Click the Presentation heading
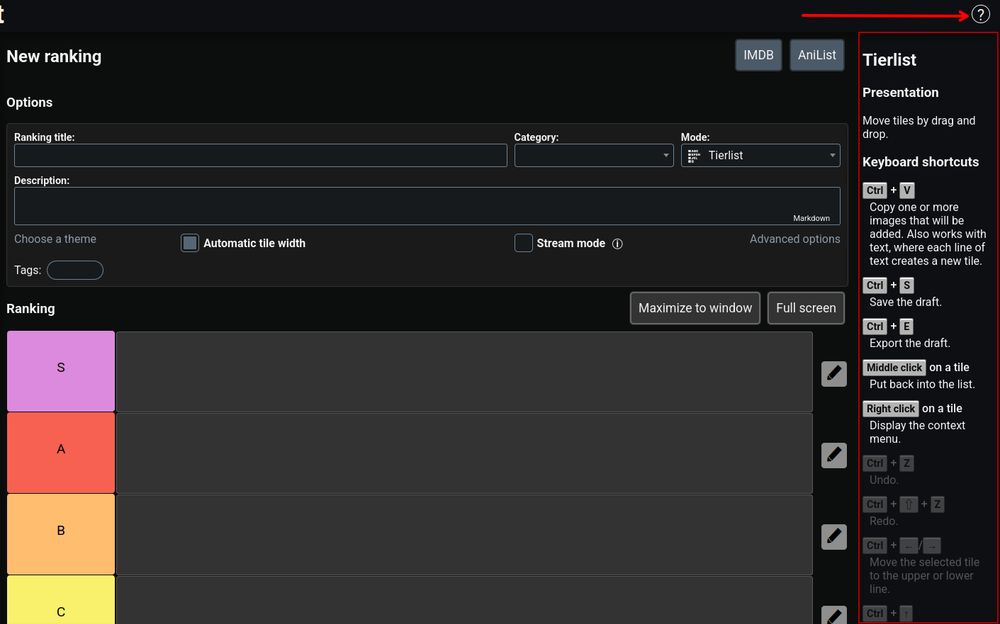The image size is (1000, 624). (x=901, y=93)
